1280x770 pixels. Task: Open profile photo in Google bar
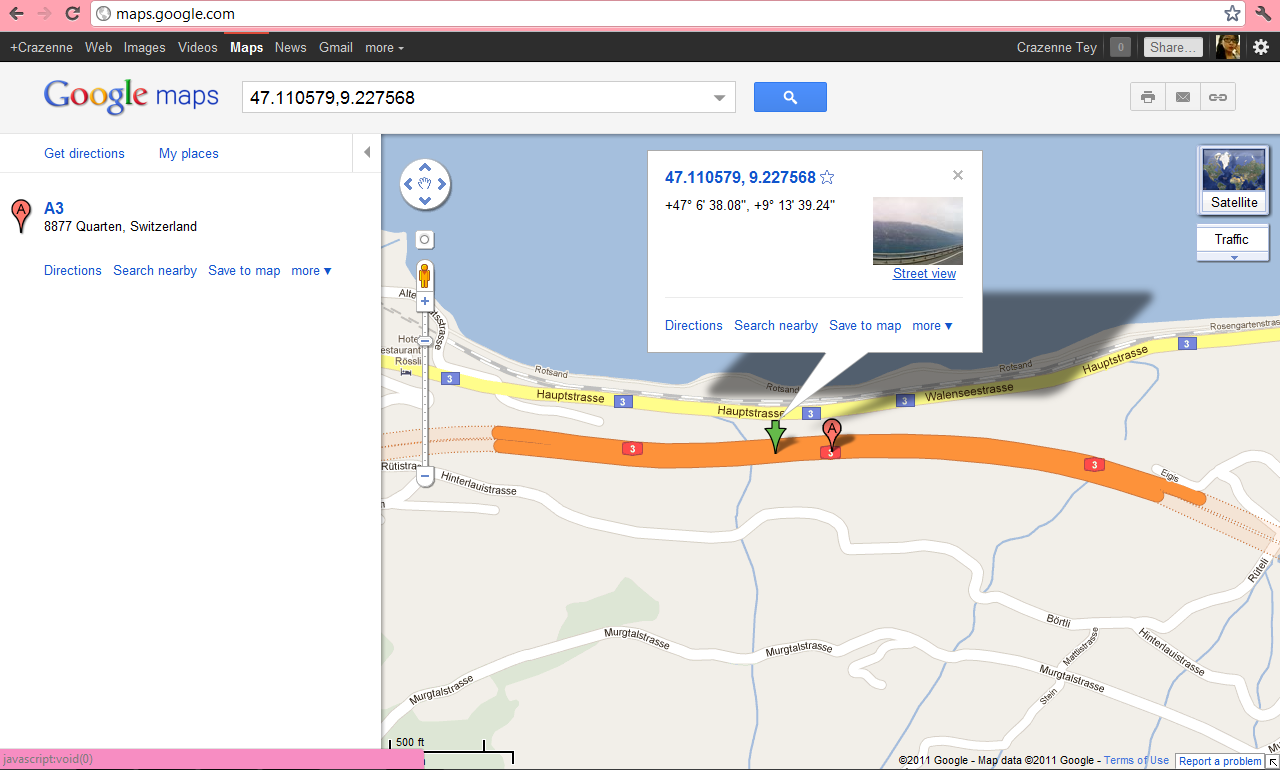[x=1228, y=47]
